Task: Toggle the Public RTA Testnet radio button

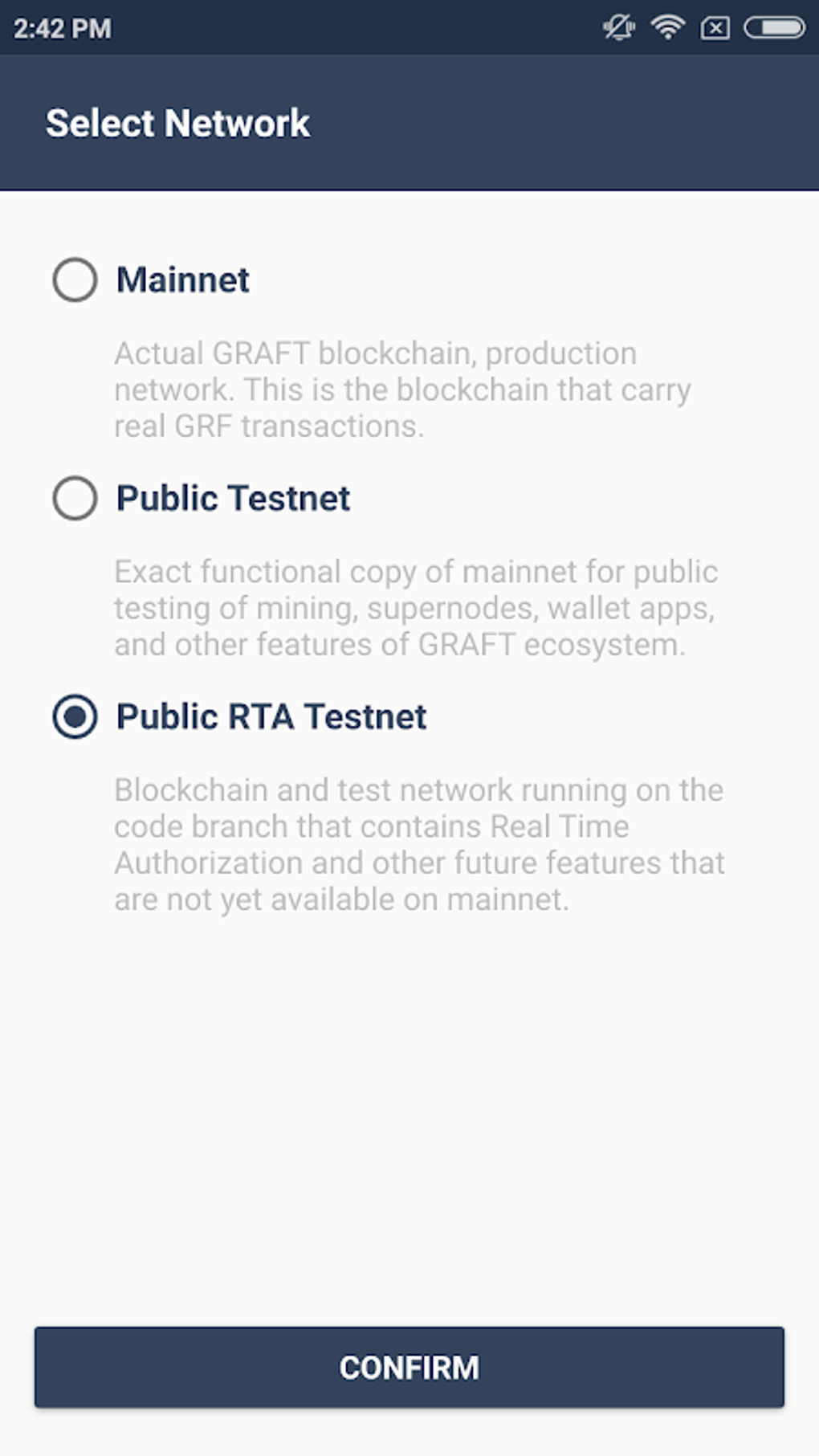Action: 75,716
